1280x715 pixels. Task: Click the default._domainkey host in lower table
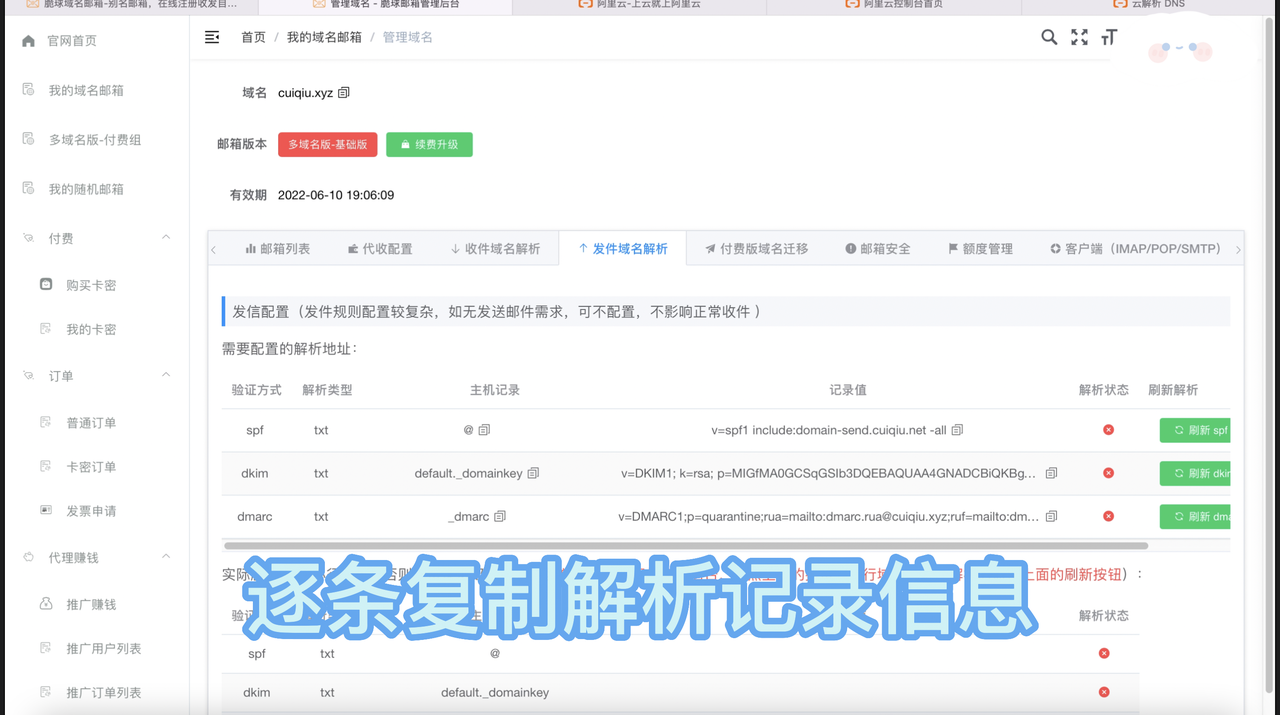click(495, 692)
